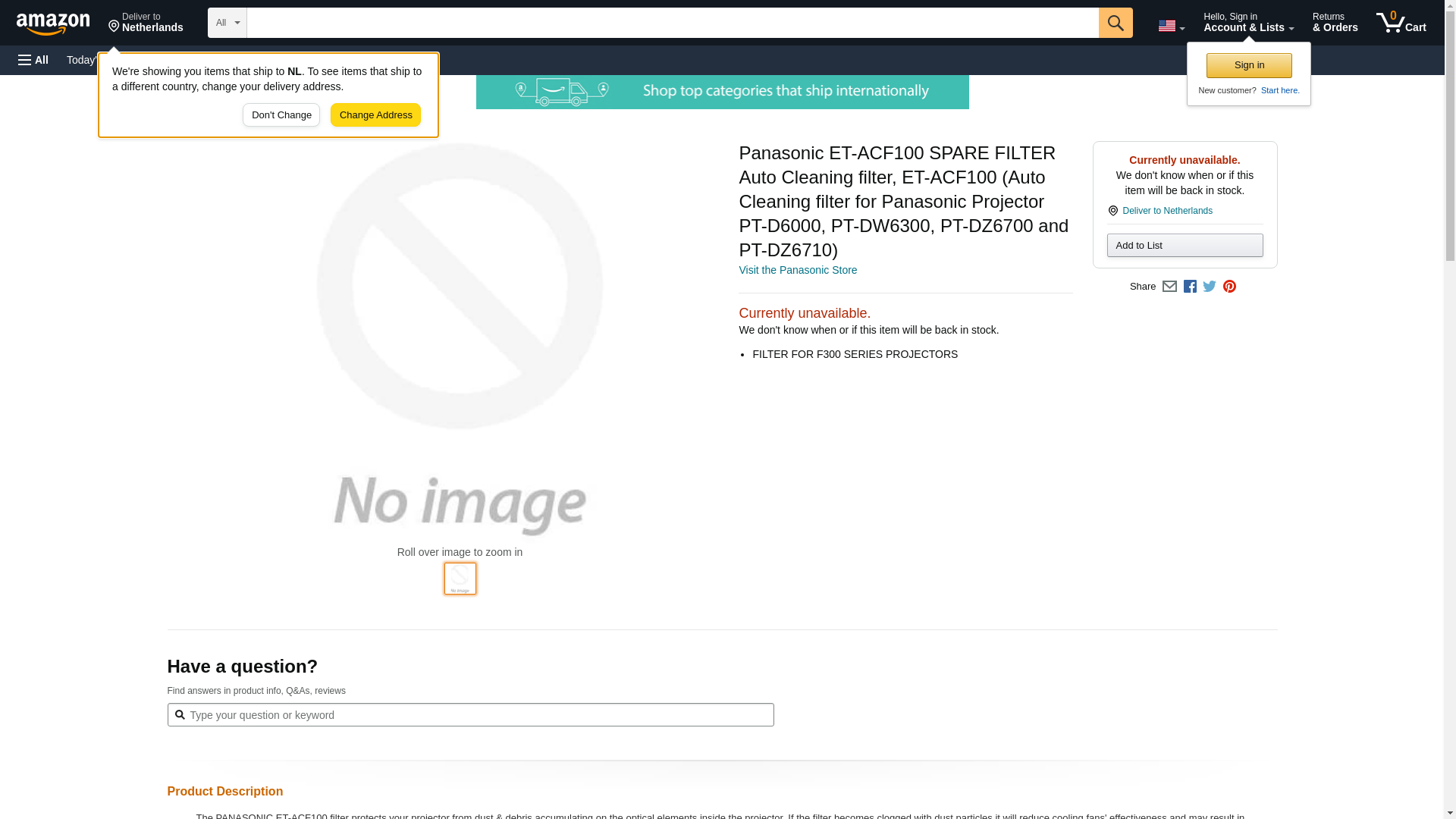
Task: Click the Amazon logo
Action: coord(53,24)
